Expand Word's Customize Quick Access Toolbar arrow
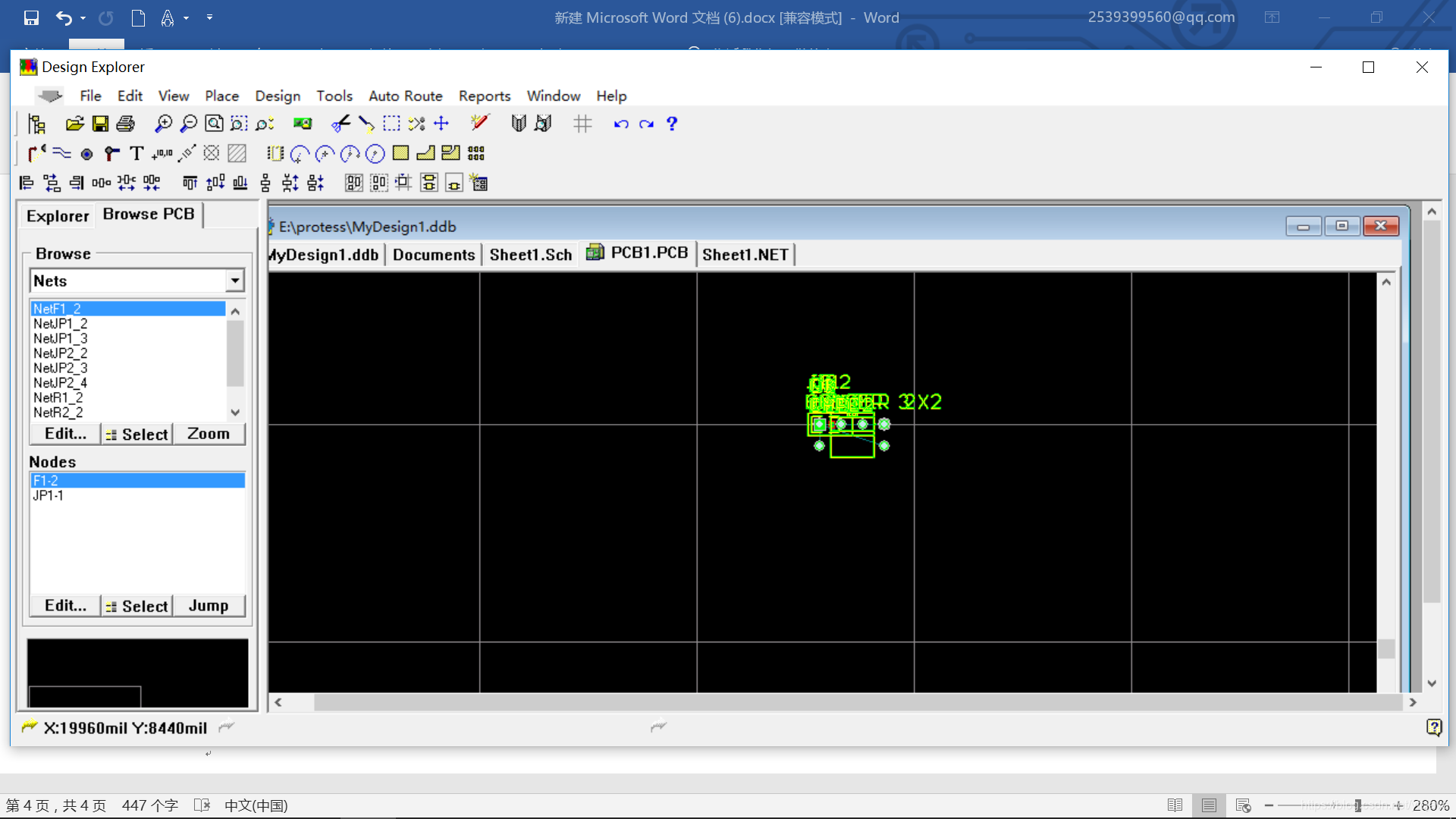The width and height of the screenshot is (1456, 819). coord(209,17)
